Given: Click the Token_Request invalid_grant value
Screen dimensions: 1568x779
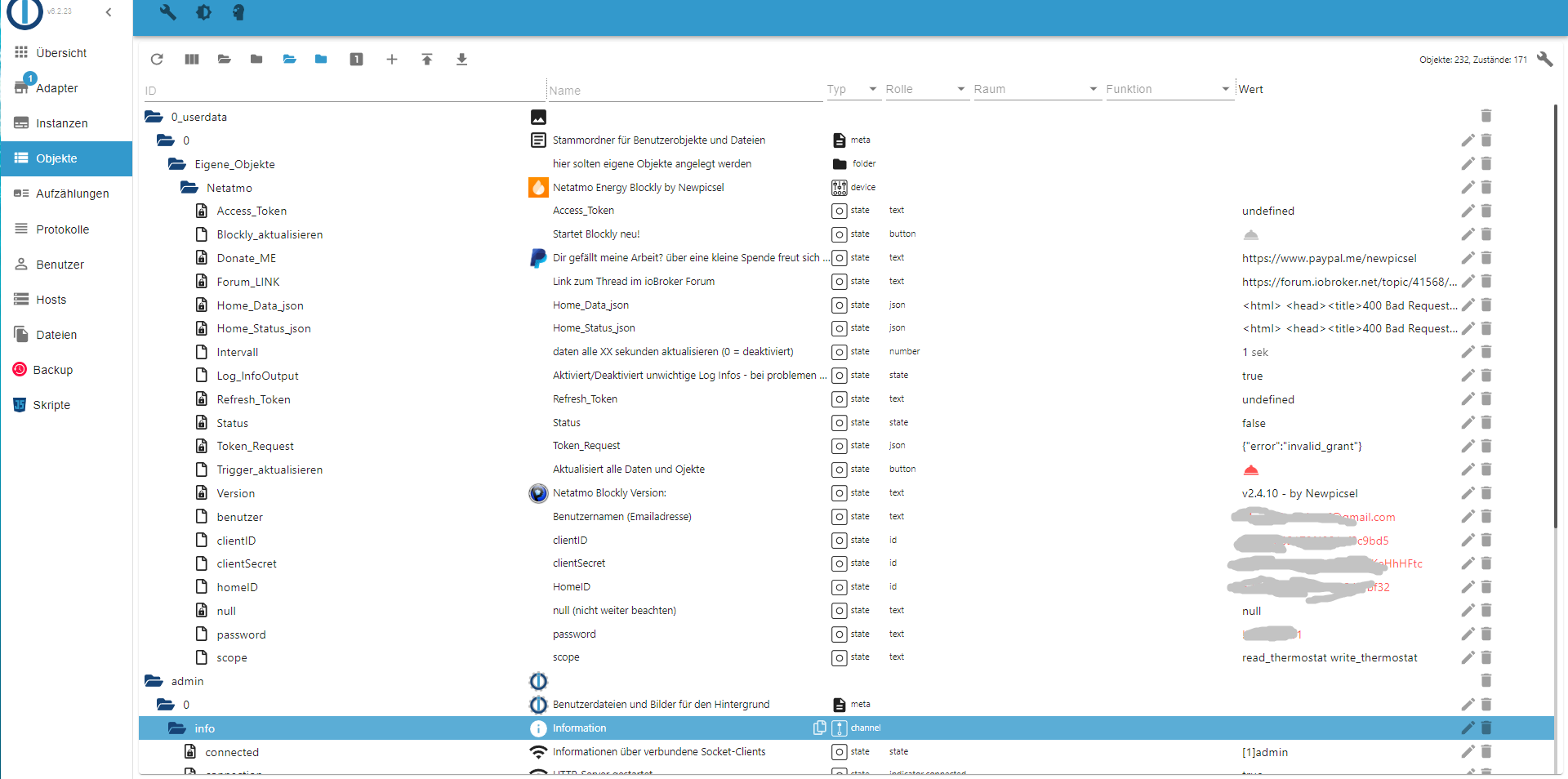Looking at the screenshot, I should [1302, 446].
